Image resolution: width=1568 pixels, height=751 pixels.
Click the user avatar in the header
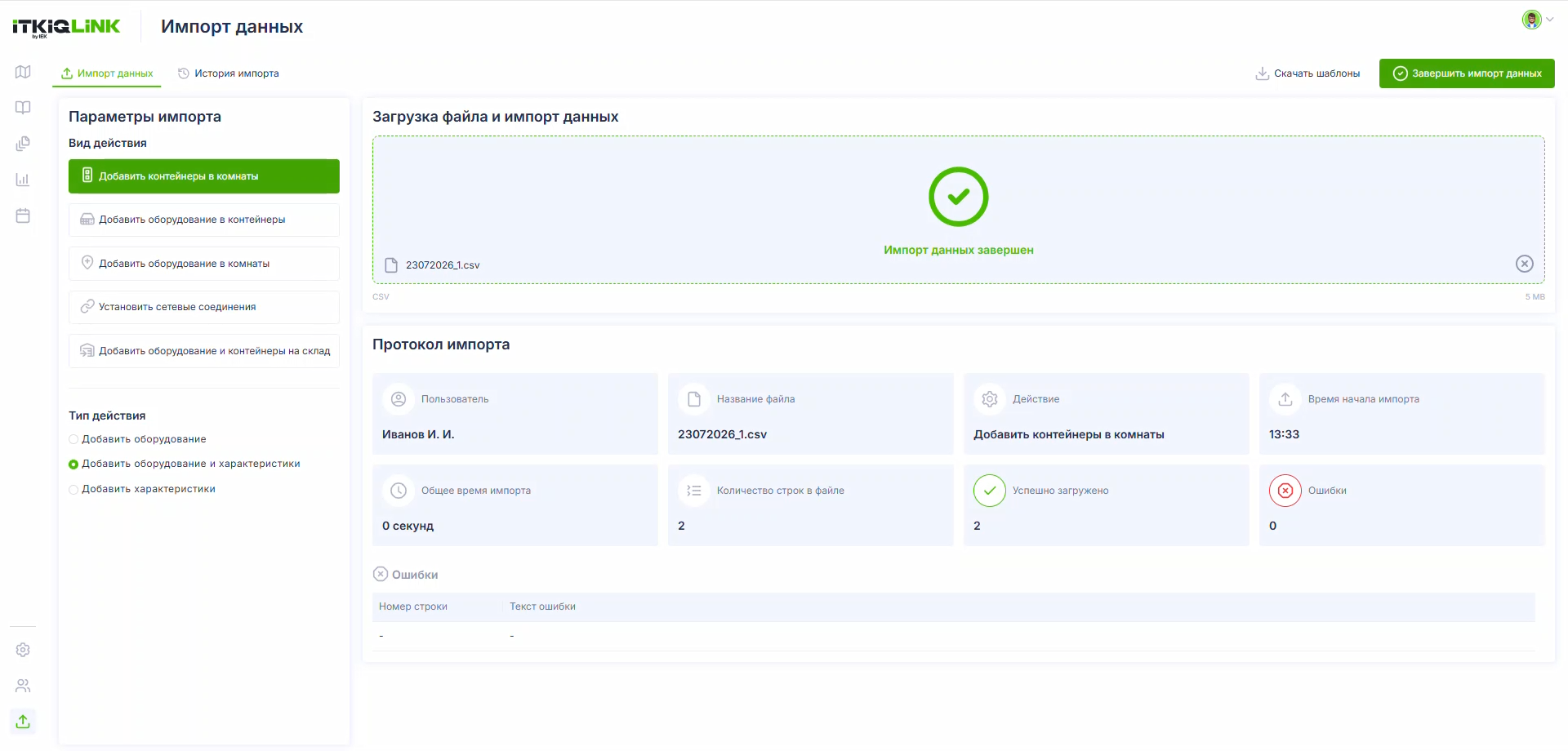click(x=1531, y=20)
